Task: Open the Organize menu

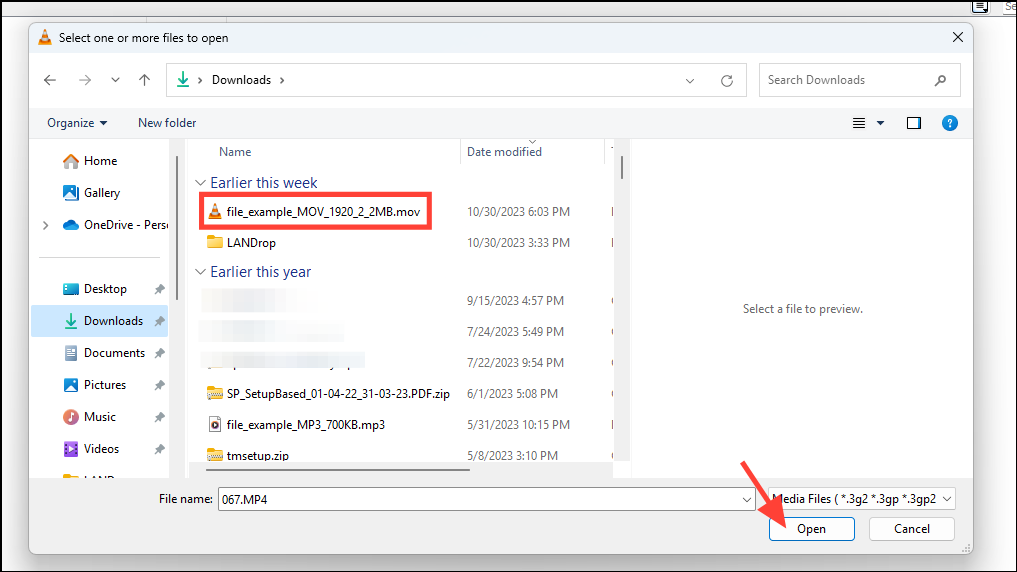Action: 77,123
